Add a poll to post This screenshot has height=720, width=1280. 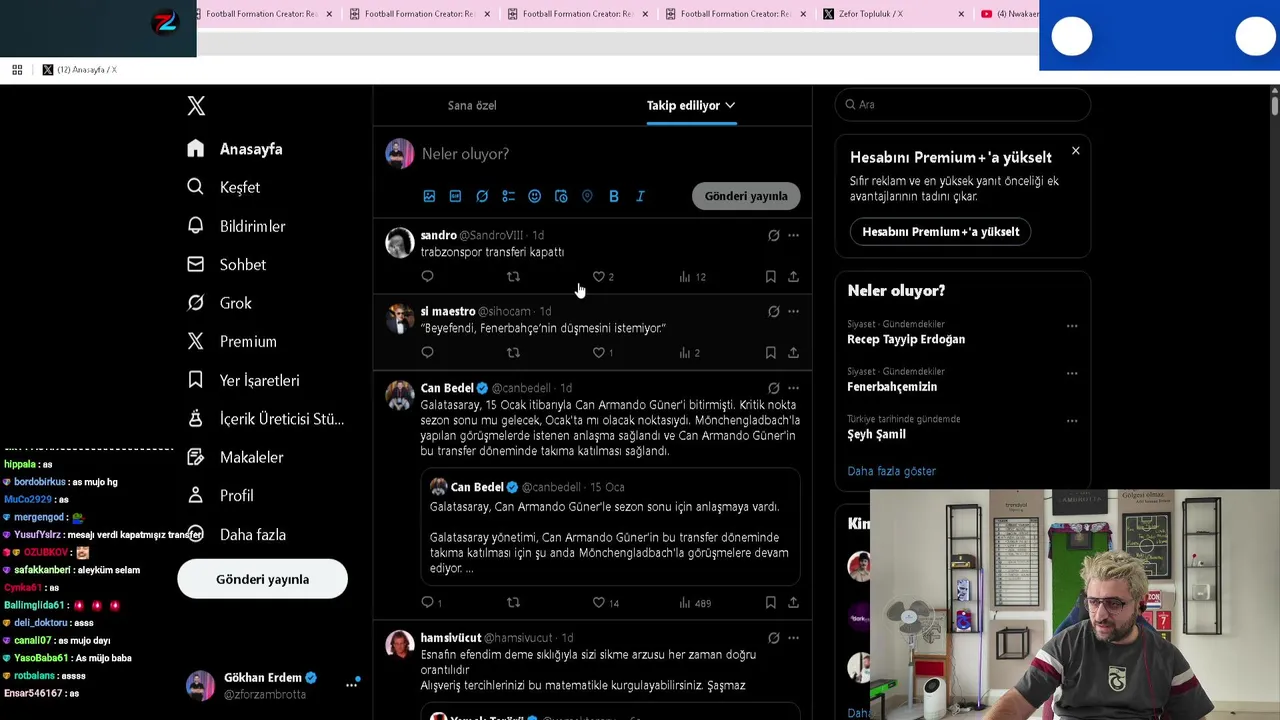(508, 196)
